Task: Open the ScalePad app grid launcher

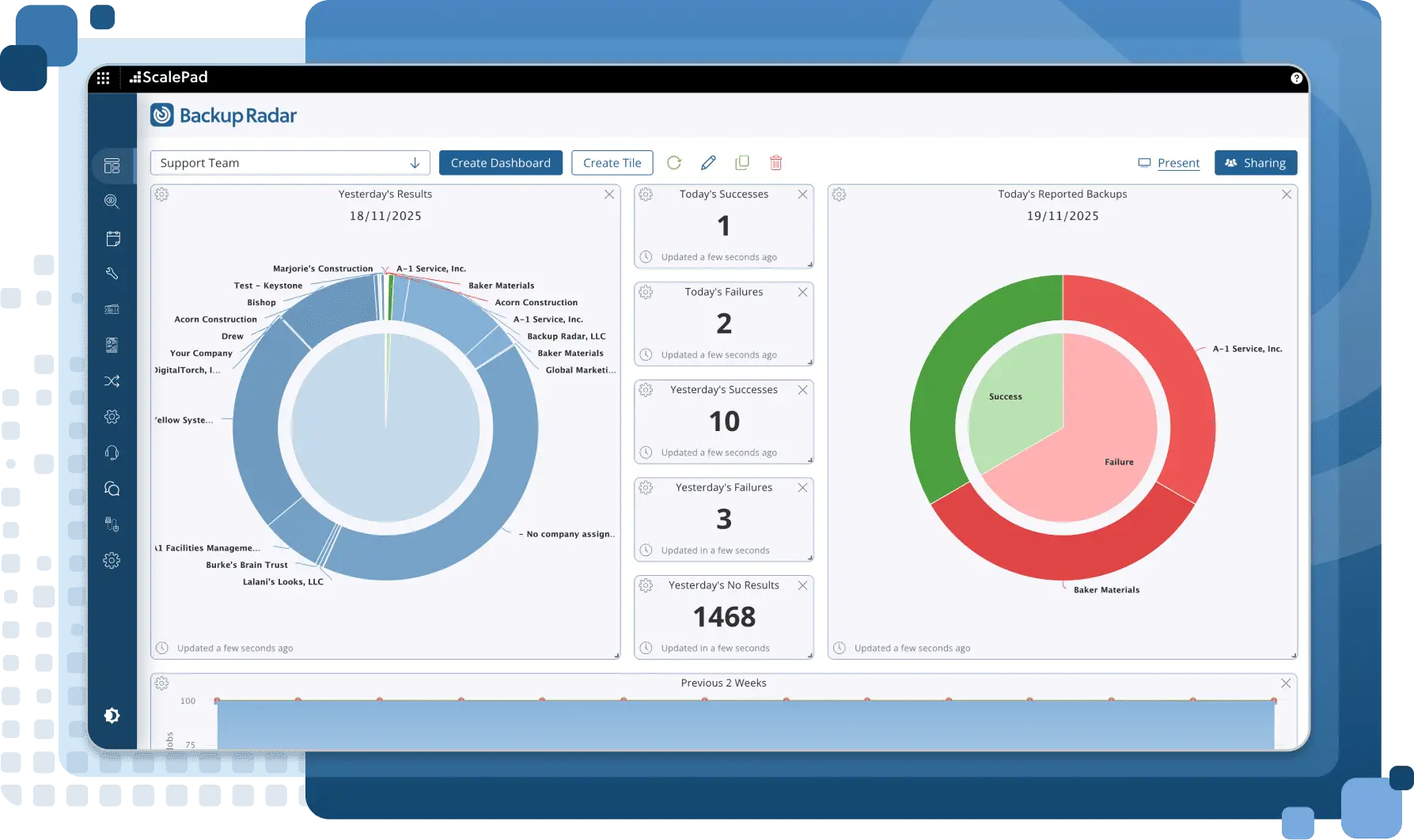Action: tap(103, 78)
